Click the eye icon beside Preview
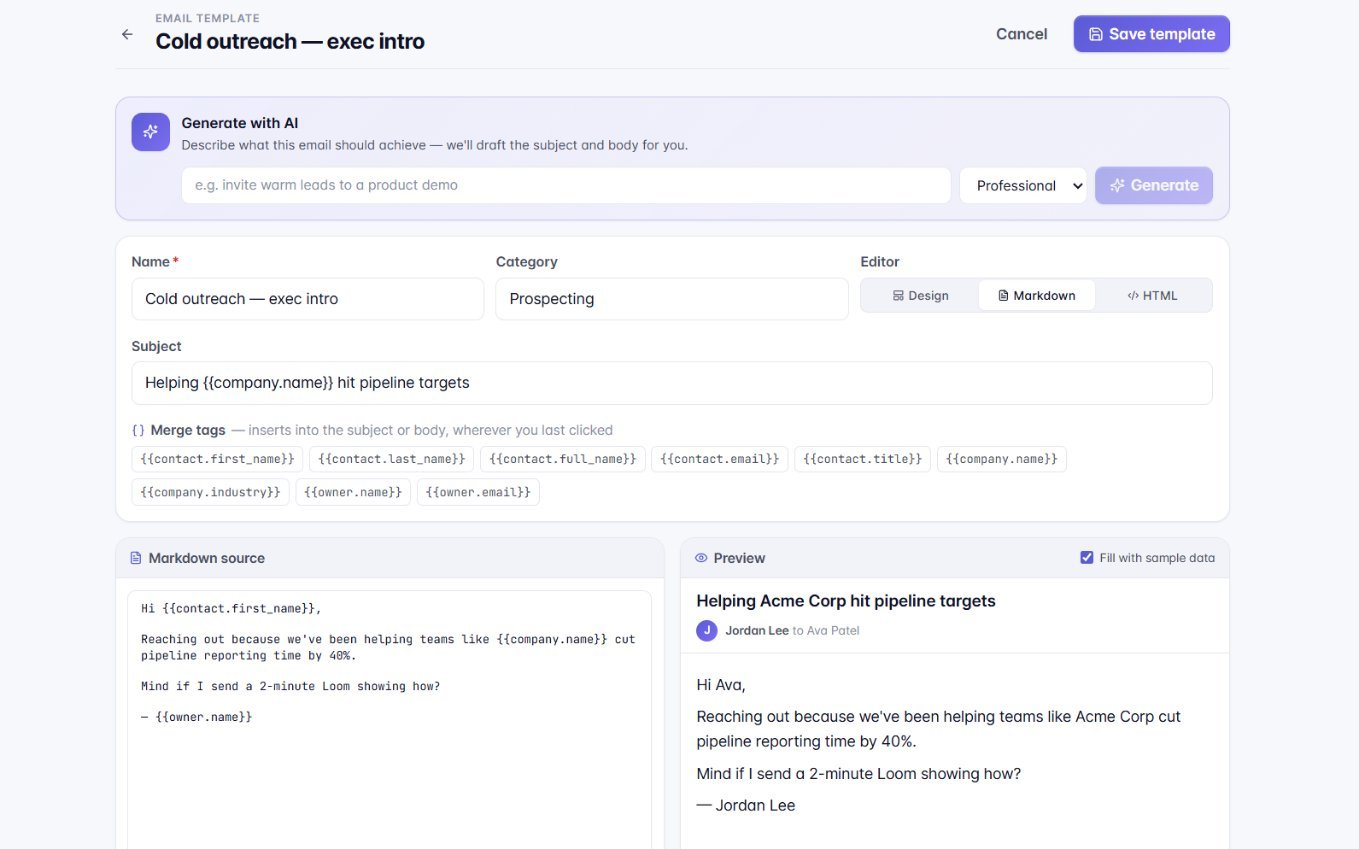The width and height of the screenshot is (1359, 849). click(x=701, y=558)
